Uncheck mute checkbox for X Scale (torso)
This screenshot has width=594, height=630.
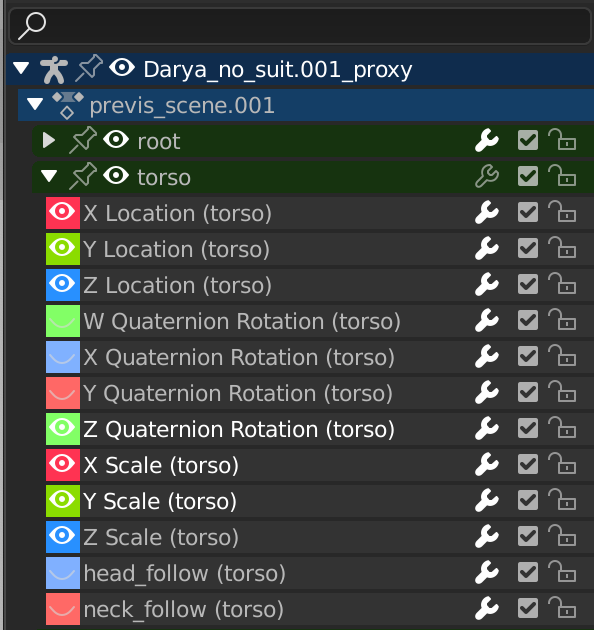pyautogui.click(x=528, y=464)
